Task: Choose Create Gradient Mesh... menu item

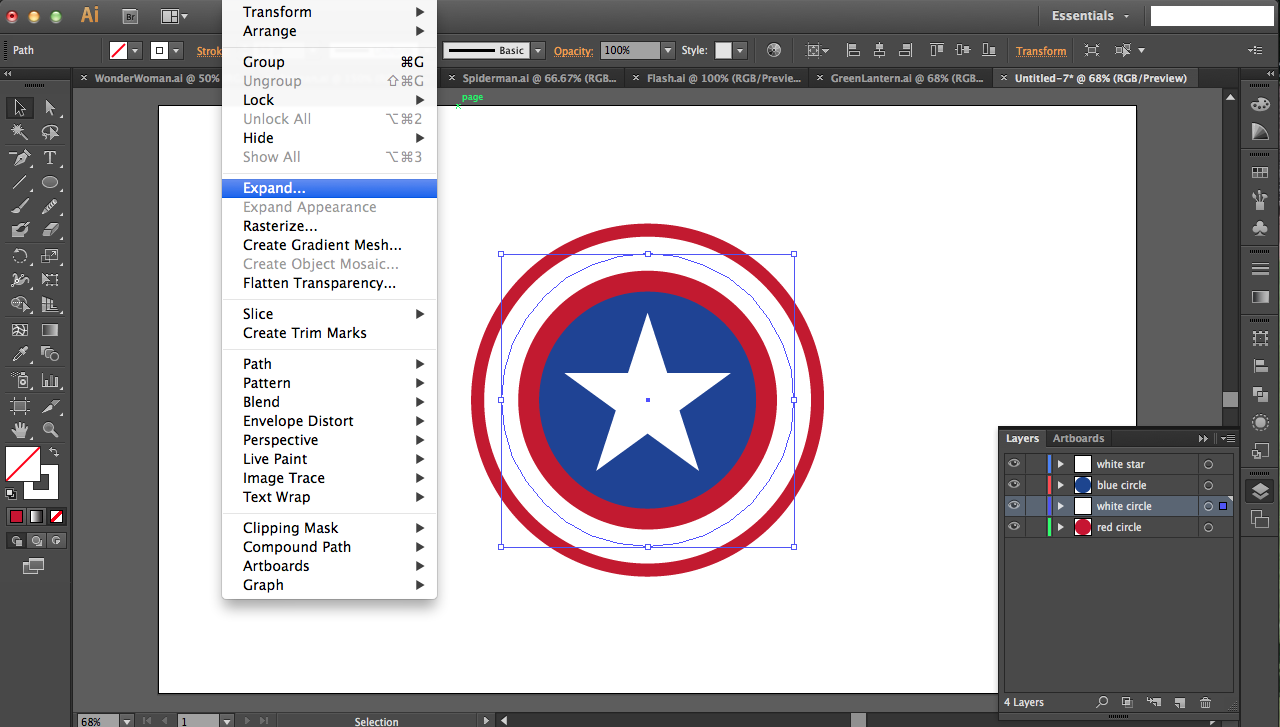Action: [x=329, y=245]
